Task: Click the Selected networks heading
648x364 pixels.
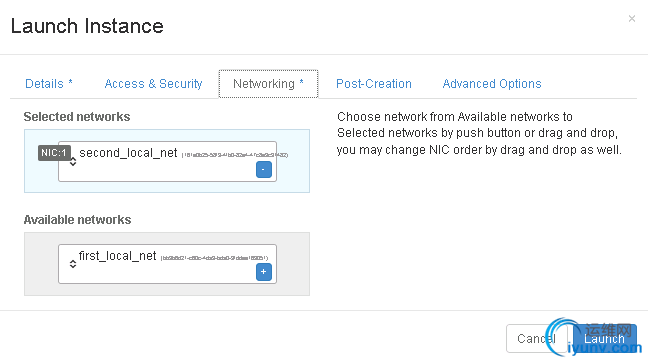Action: 77,117
